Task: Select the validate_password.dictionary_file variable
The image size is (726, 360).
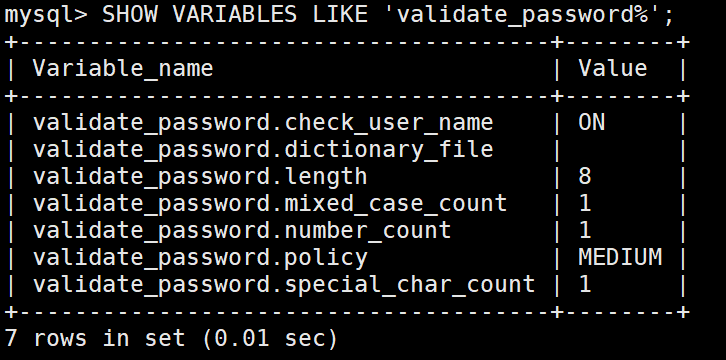Action: pyautogui.click(x=263, y=150)
